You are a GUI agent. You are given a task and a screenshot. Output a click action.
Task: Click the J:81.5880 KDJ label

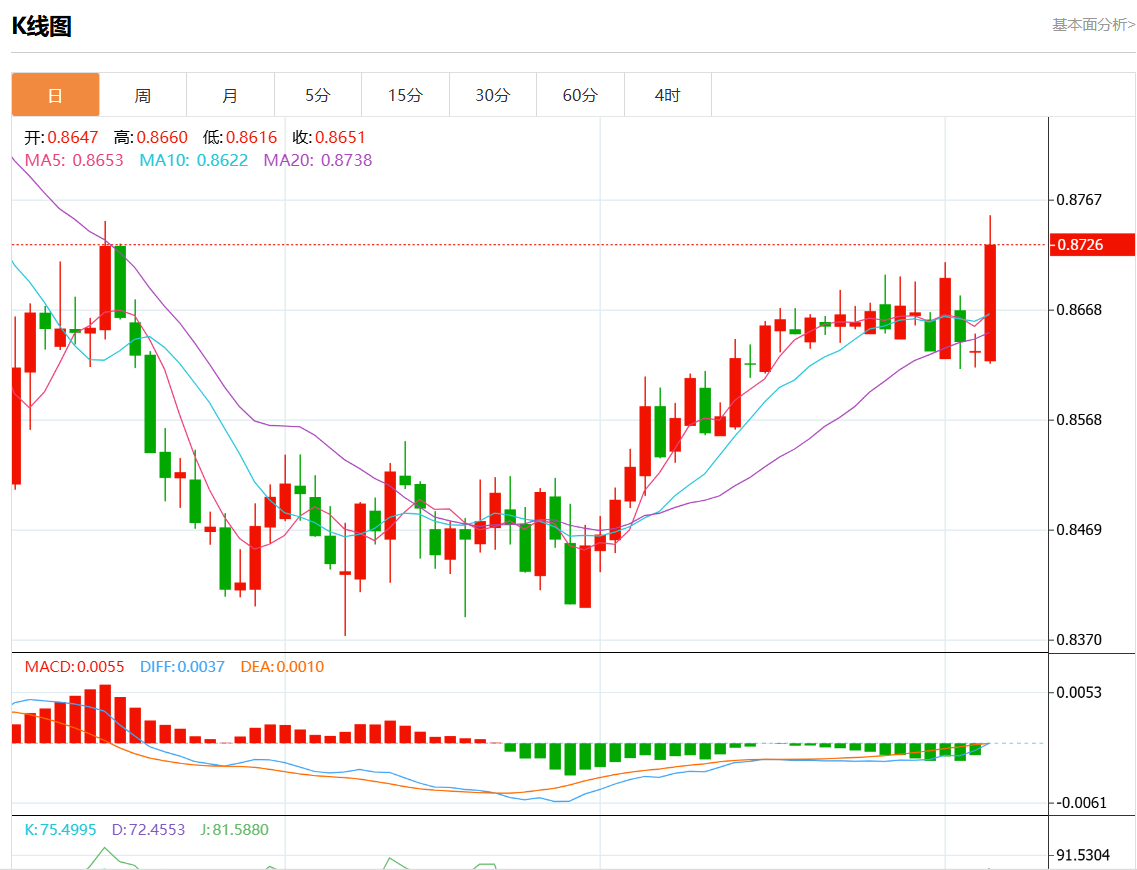tap(234, 829)
